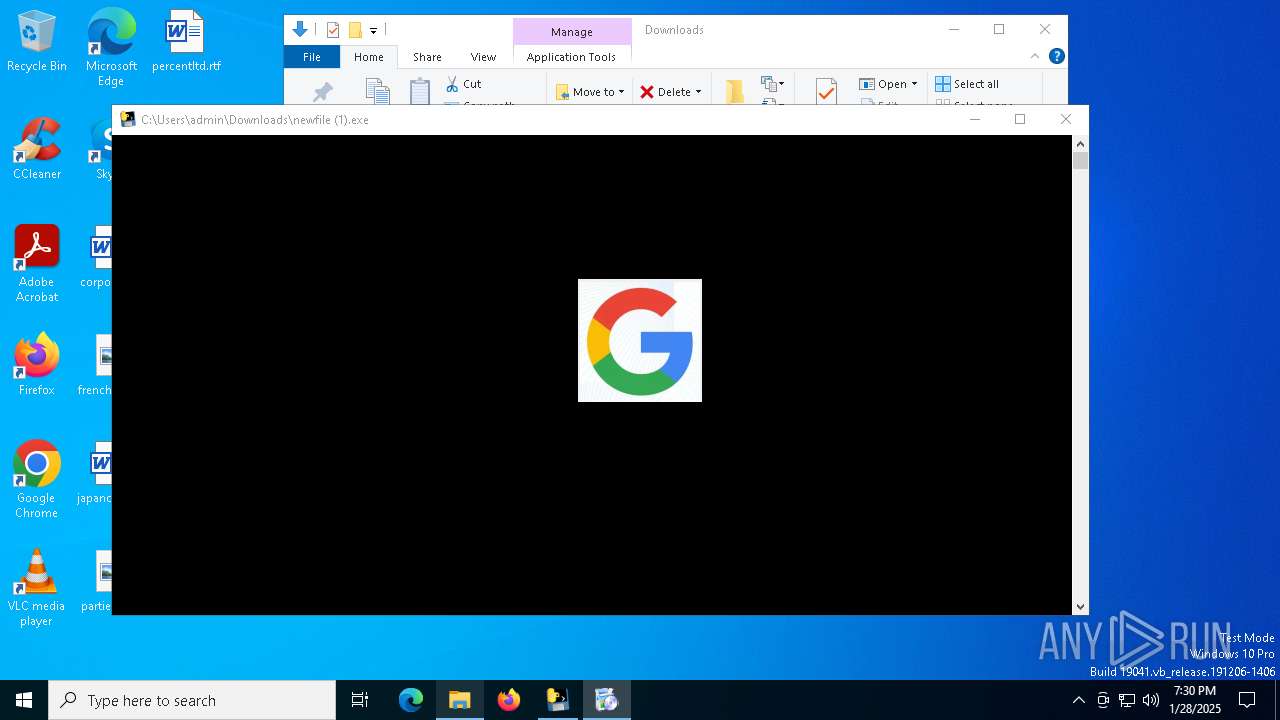Image resolution: width=1280 pixels, height=720 pixels.
Task: Launch the CCleaner desktop shortcut
Action: [x=37, y=148]
